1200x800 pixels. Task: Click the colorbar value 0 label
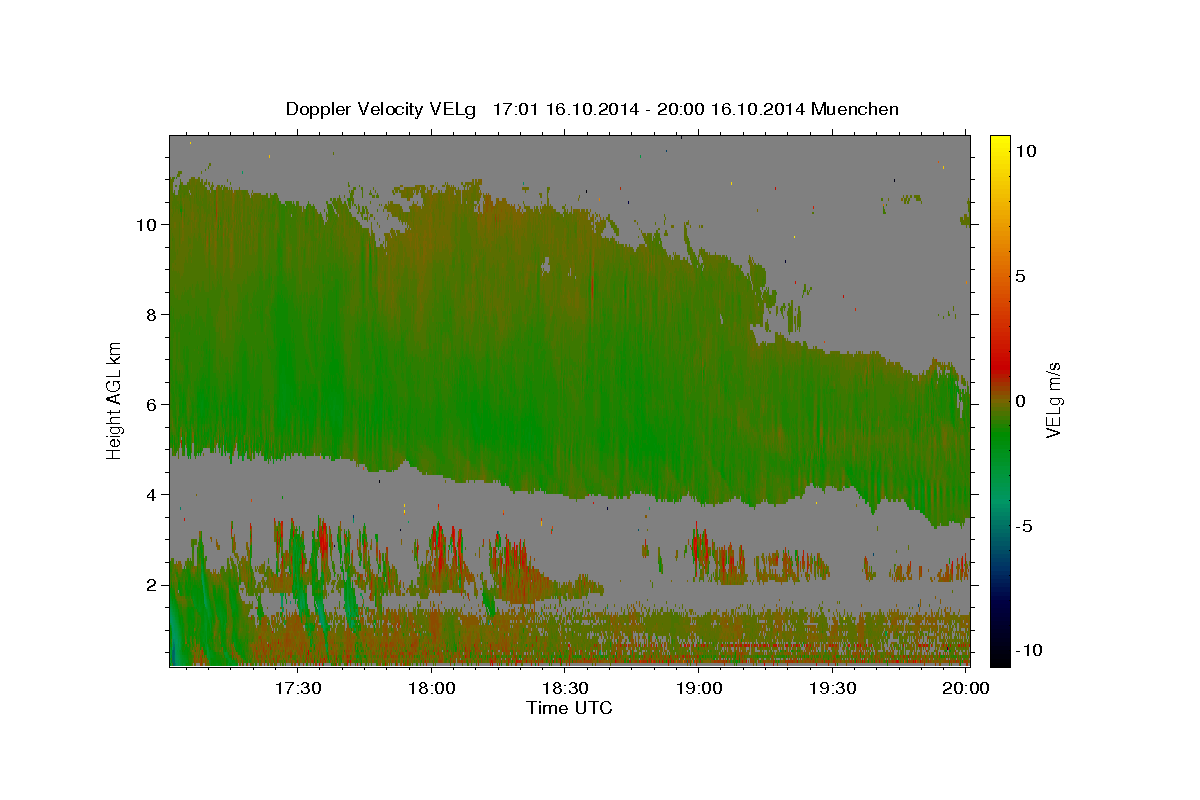tap(1021, 401)
